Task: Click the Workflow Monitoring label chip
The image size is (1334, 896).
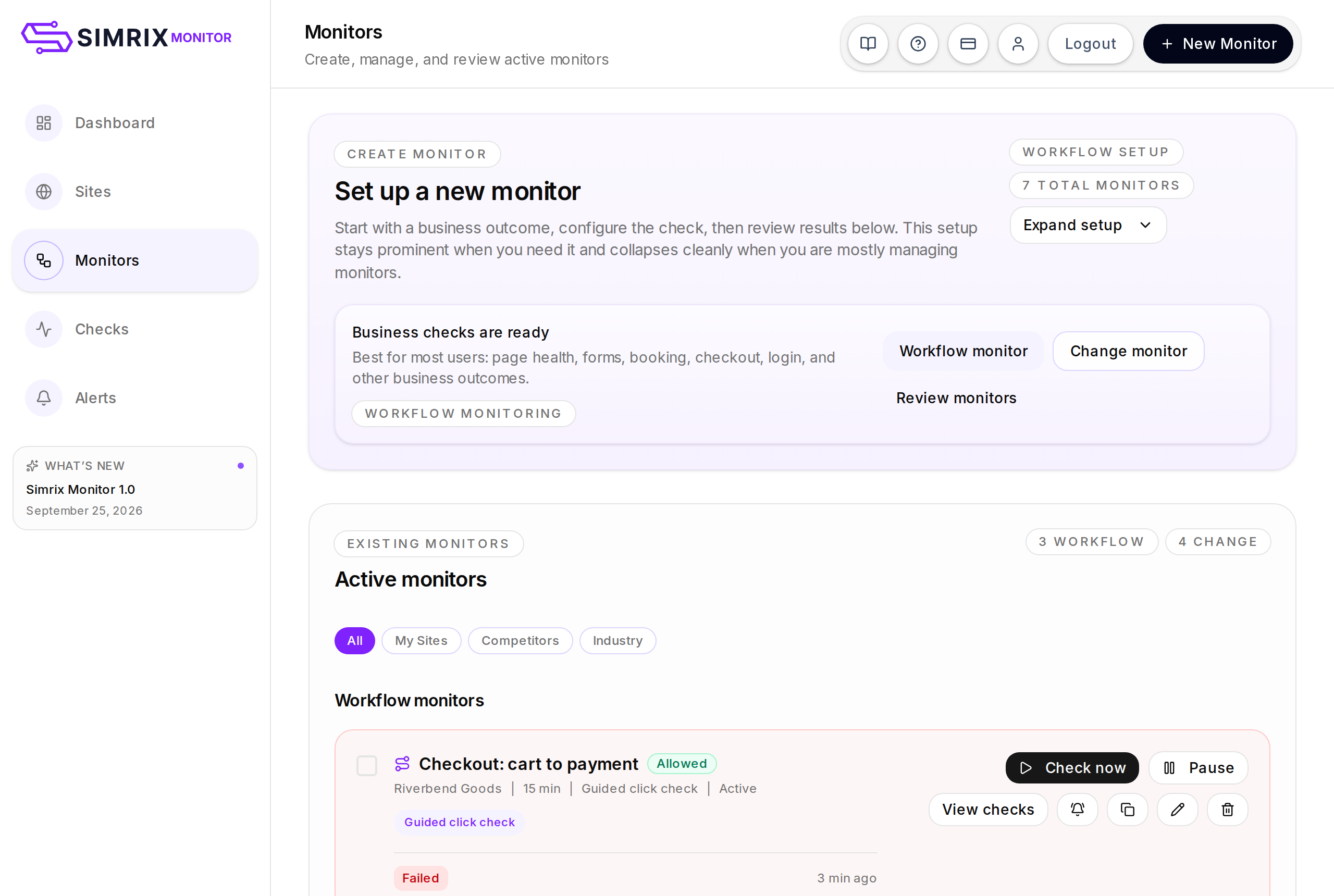Action: click(x=464, y=413)
